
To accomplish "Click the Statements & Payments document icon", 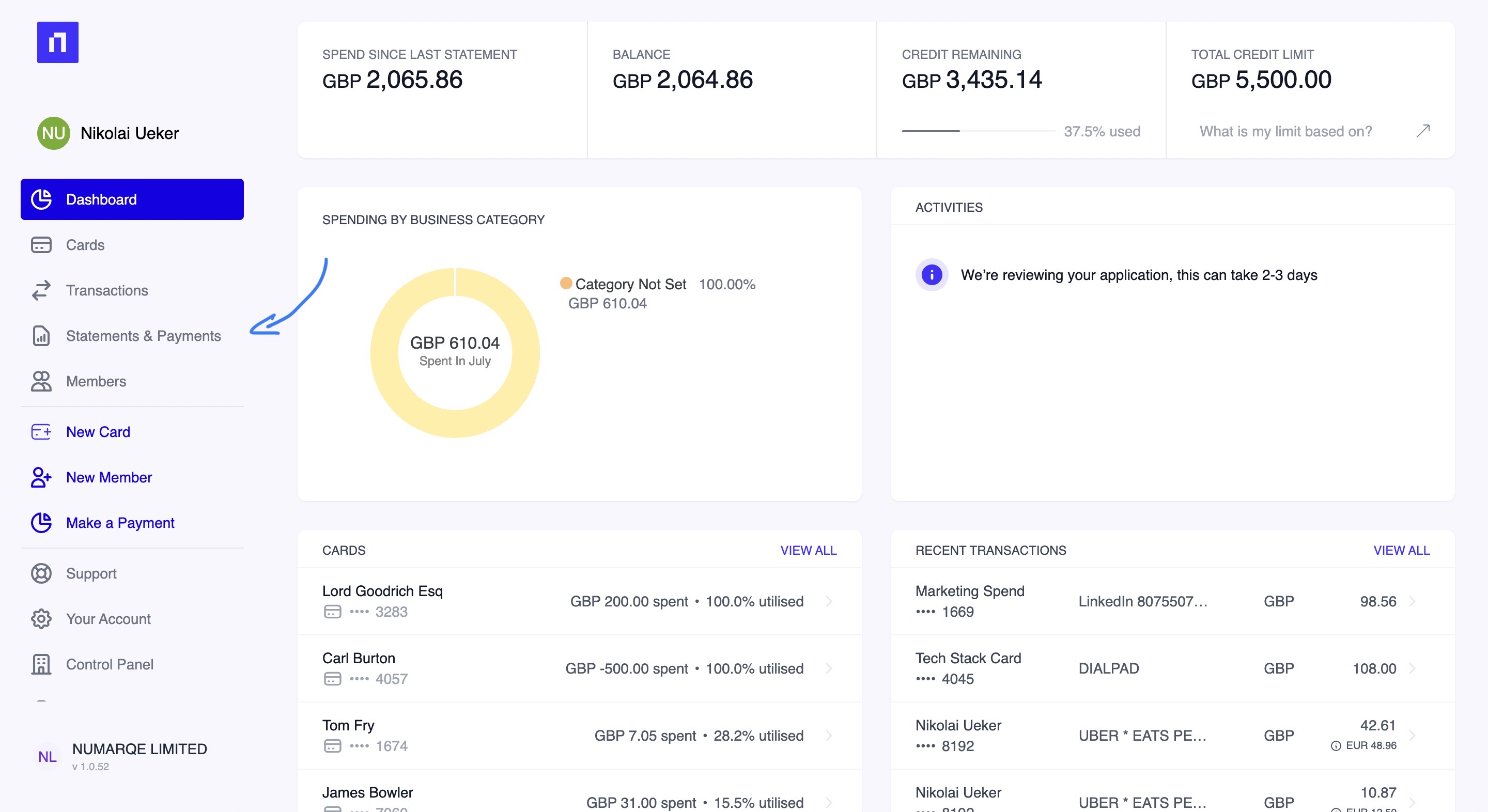I will (x=41, y=336).
